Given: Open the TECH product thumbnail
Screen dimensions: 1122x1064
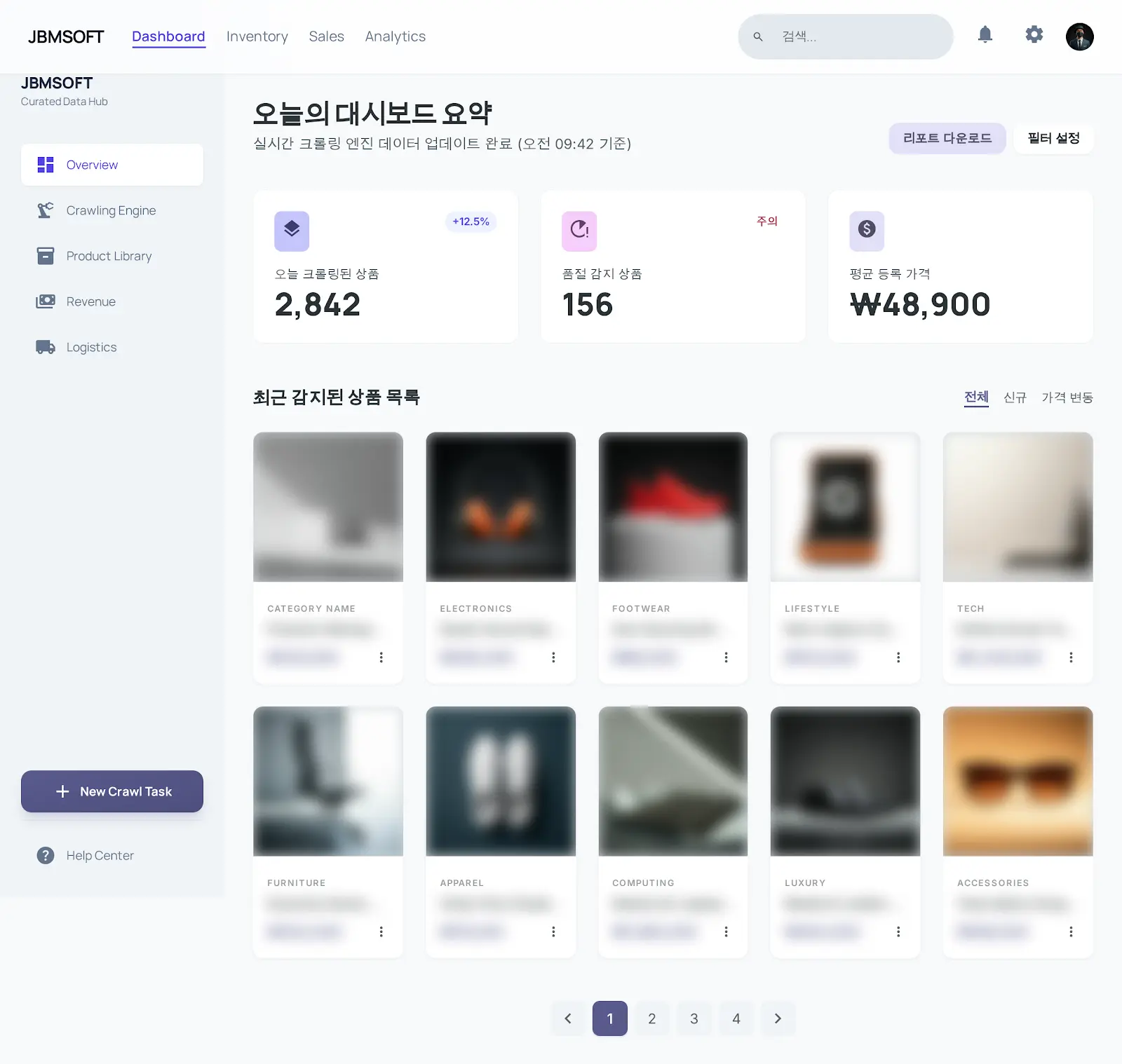Looking at the screenshot, I should point(1018,507).
